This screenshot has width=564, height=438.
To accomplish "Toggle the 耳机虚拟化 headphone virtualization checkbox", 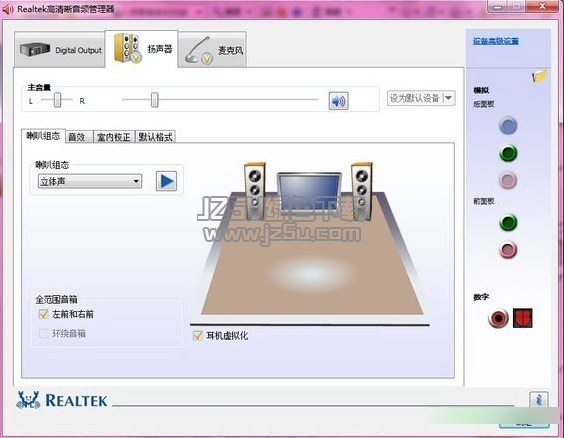I will [197, 336].
